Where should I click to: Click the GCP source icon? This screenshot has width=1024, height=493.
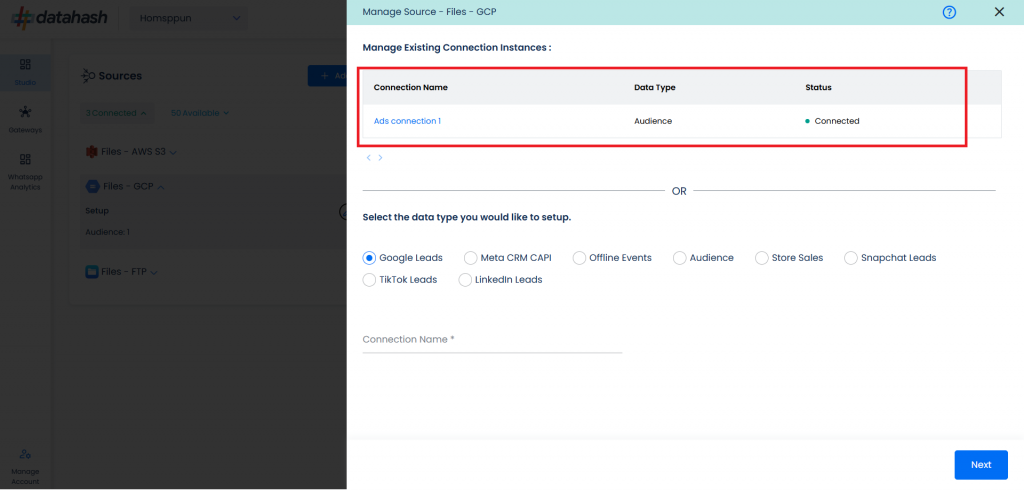(x=93, y=187)
